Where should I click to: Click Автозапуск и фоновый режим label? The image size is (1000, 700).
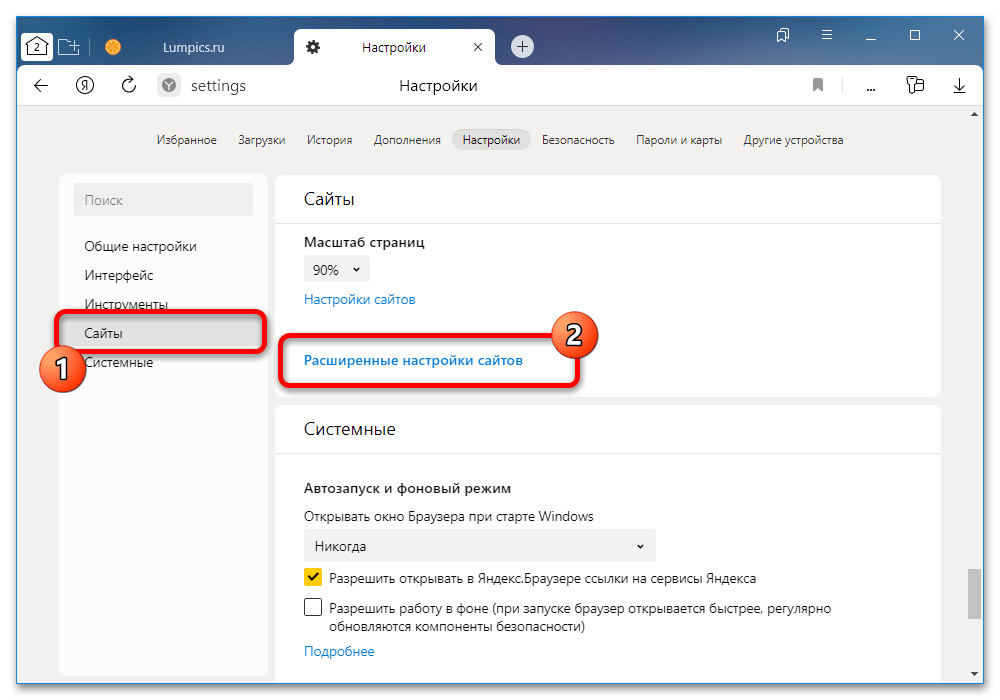407,488
